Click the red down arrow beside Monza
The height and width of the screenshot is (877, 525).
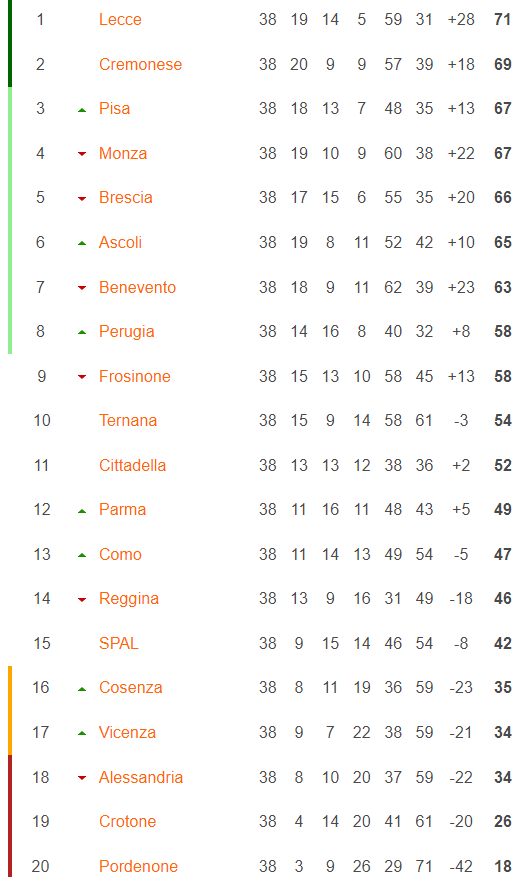(82, 154)
